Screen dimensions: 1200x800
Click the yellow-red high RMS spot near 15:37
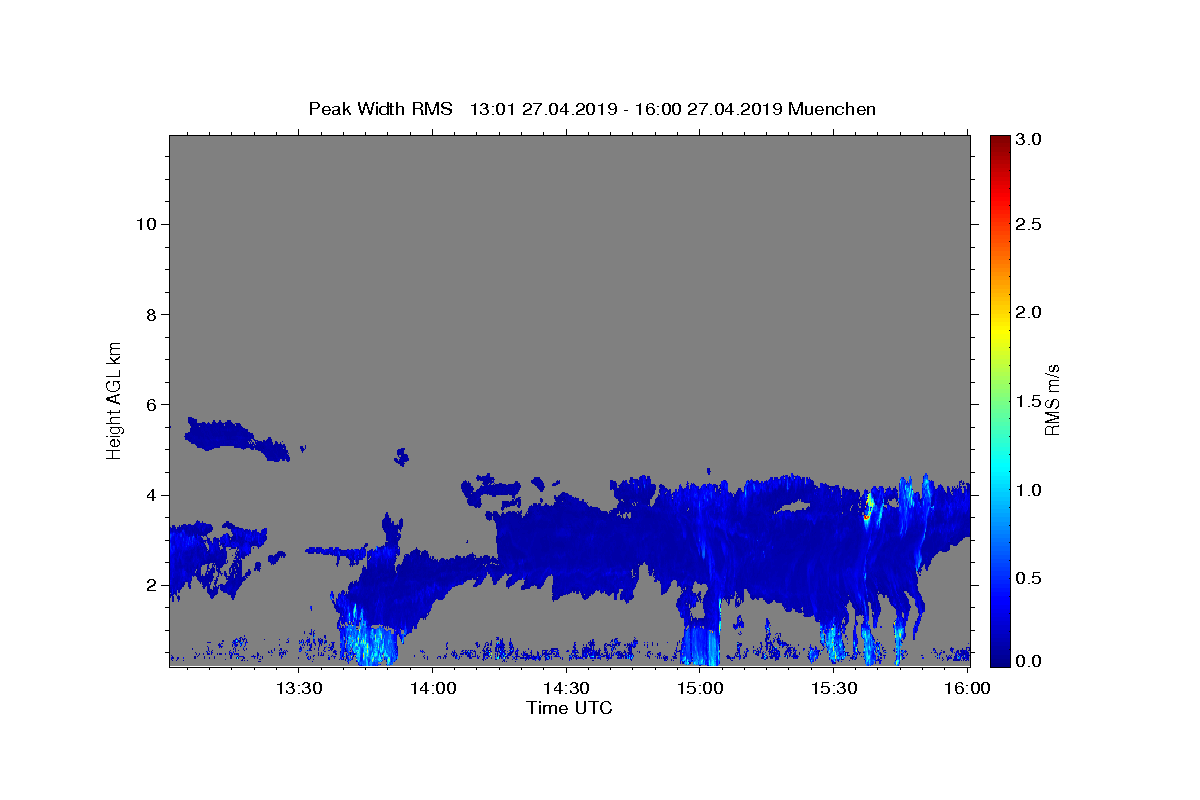pyautogui.click(x=870, y=504)
